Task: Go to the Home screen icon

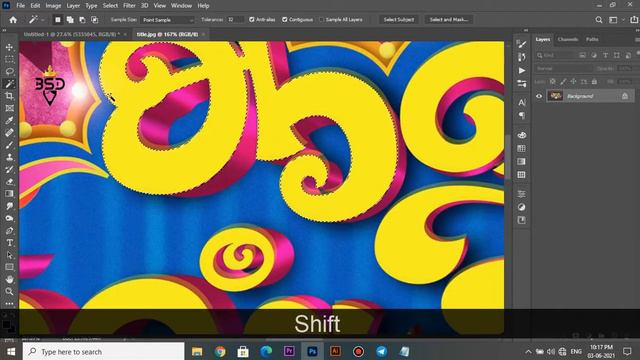Action: [13, 20]
